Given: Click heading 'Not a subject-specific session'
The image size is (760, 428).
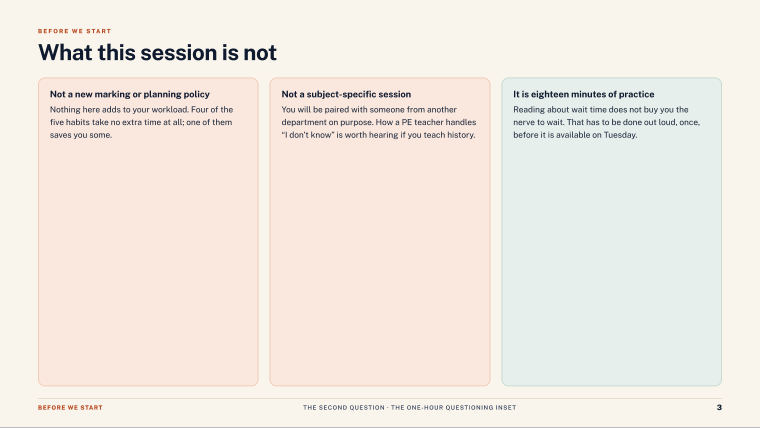Looking at the screenshot, I should [346, 94].
